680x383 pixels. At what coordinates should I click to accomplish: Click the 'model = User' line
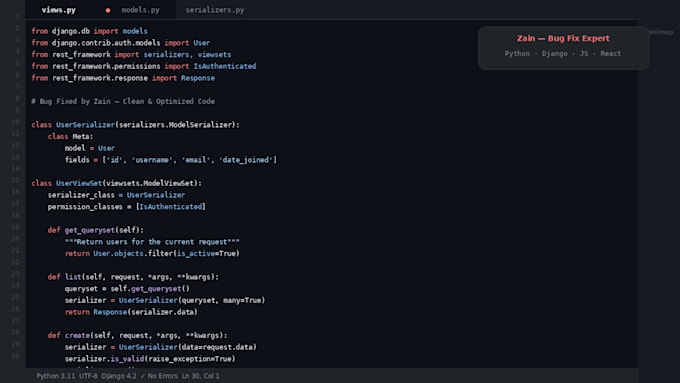(x=90, y=148)
